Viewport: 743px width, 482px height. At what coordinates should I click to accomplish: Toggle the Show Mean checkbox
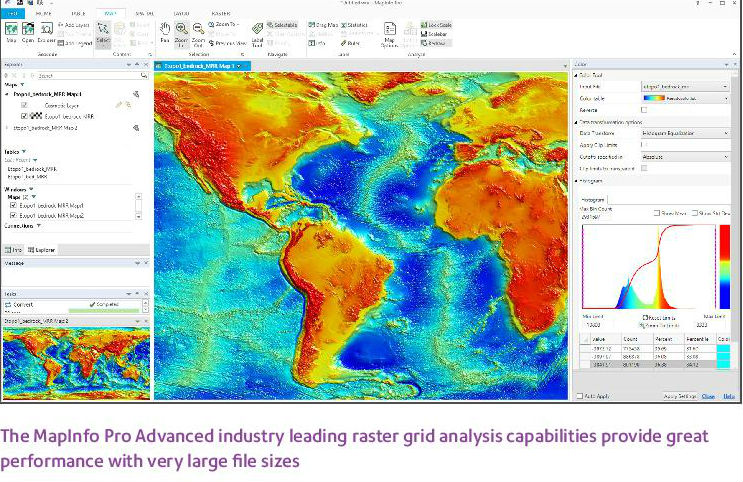pyautogui.click(x=657, y=213)
